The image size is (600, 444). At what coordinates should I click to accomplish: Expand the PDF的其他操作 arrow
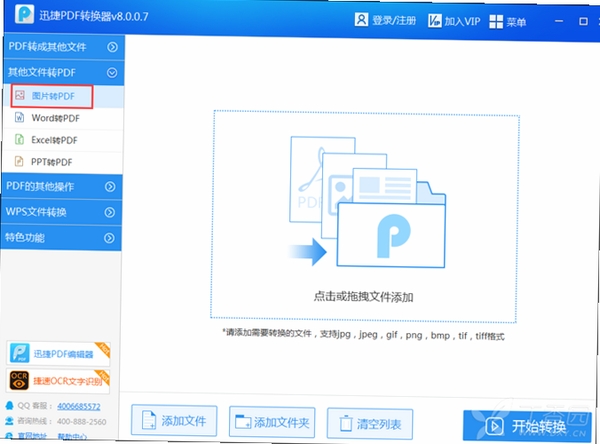pyautogui.click(x=110, y=186)
